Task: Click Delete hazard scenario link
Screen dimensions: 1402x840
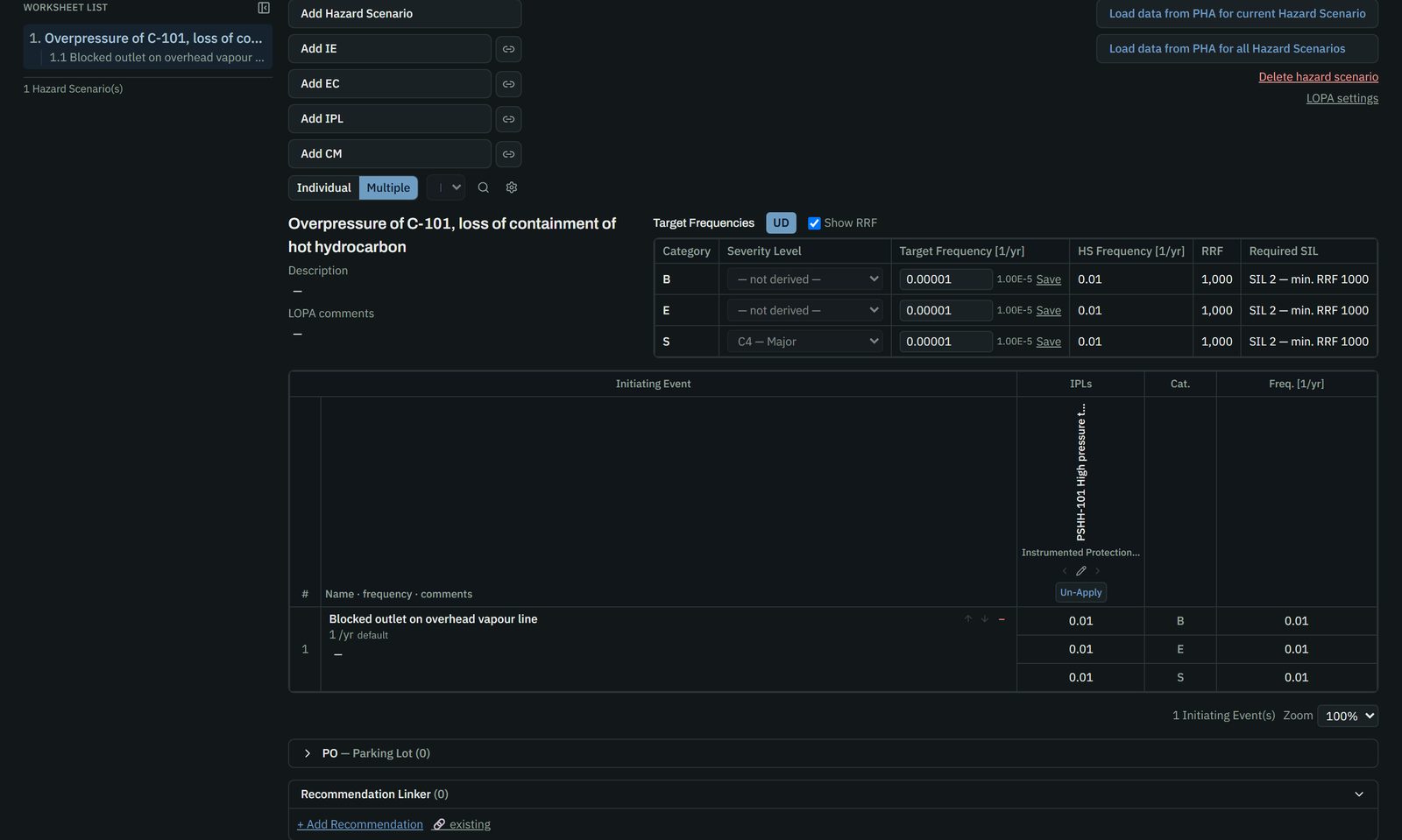Action: click(1318, 77)
